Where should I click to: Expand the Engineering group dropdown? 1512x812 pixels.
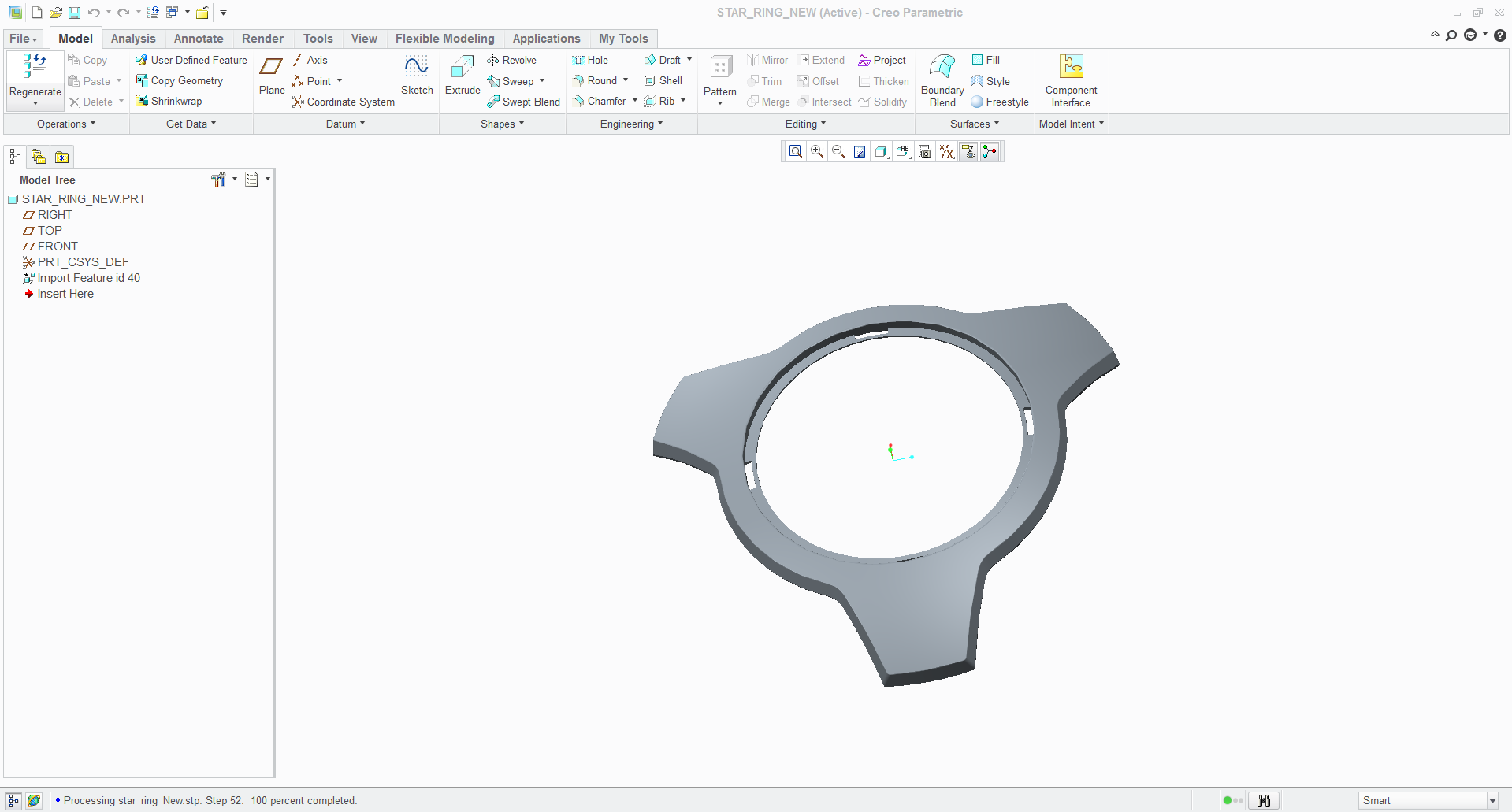tap(632, 124)
